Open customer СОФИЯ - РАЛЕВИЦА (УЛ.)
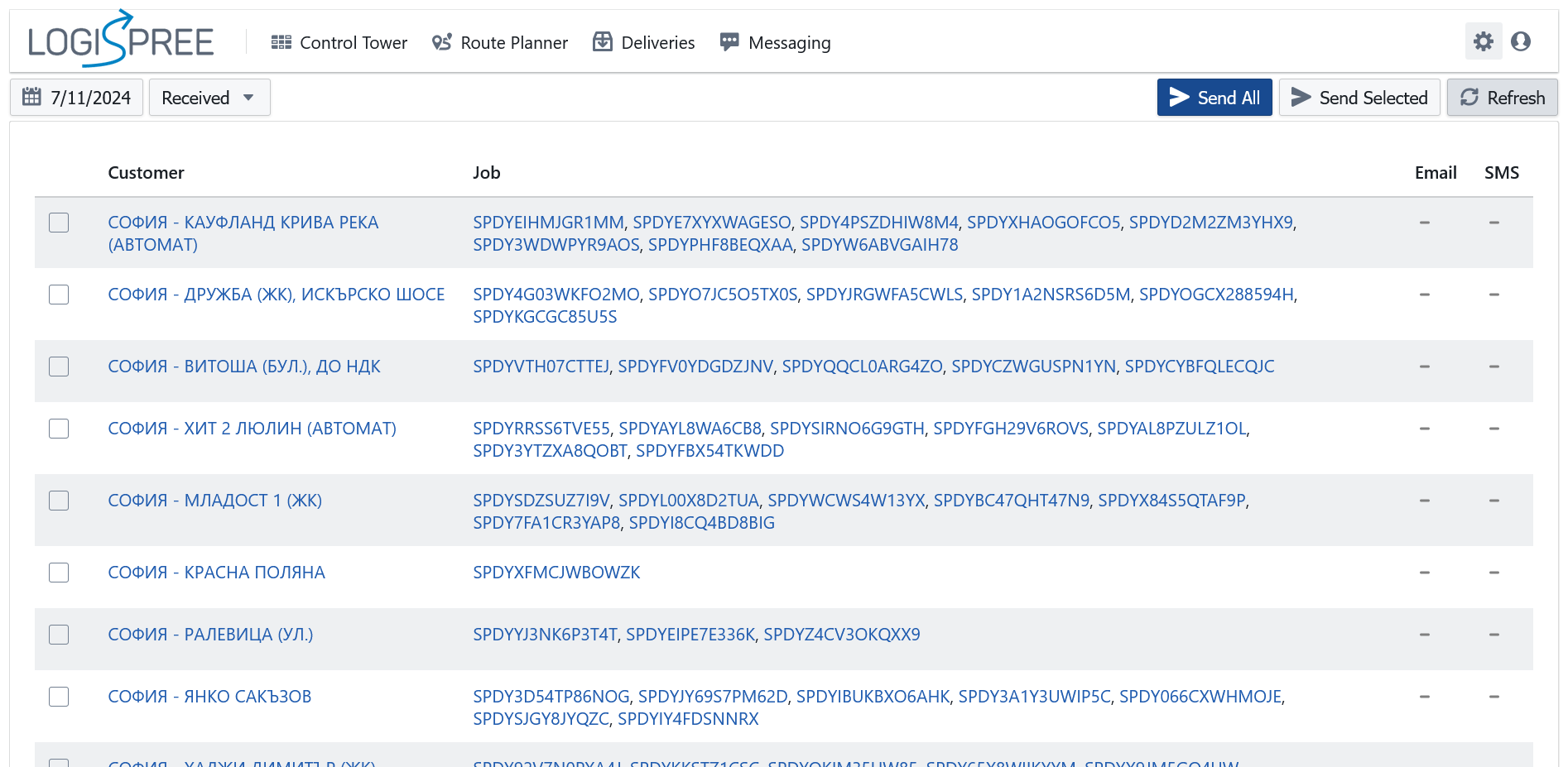Screen dimensions: 1568x767 pos(210,635)
